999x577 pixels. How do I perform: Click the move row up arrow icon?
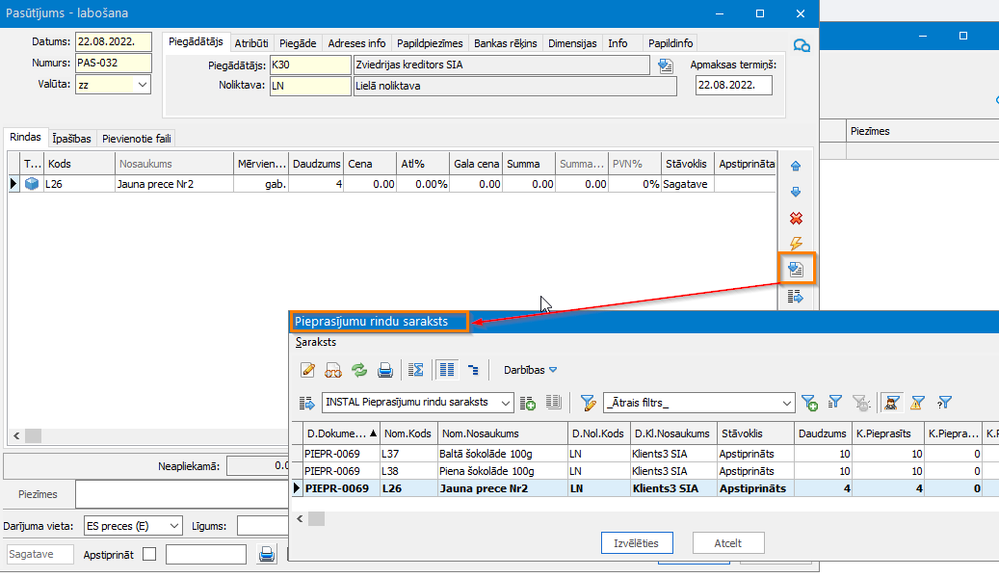pyautogui.click(x=796, y=166)
